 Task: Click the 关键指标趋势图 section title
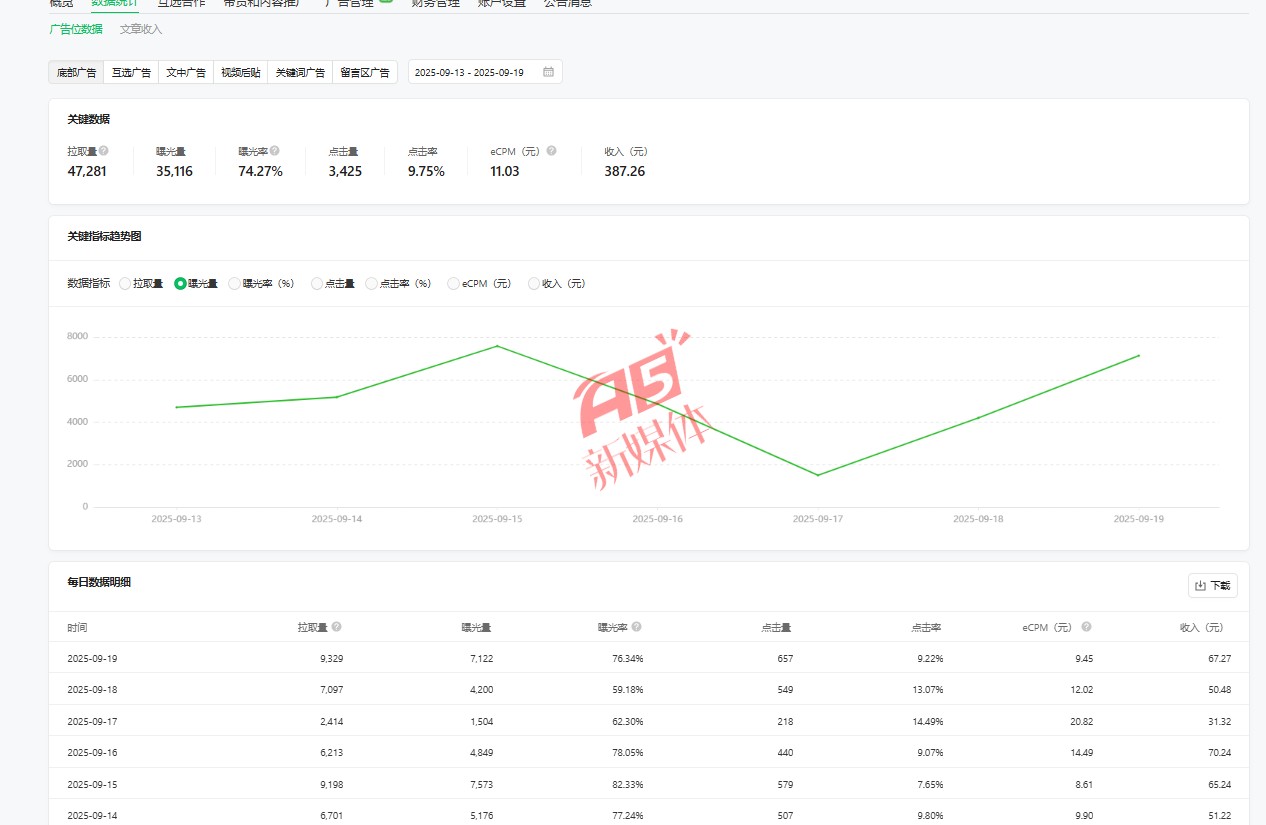(104, 237)
